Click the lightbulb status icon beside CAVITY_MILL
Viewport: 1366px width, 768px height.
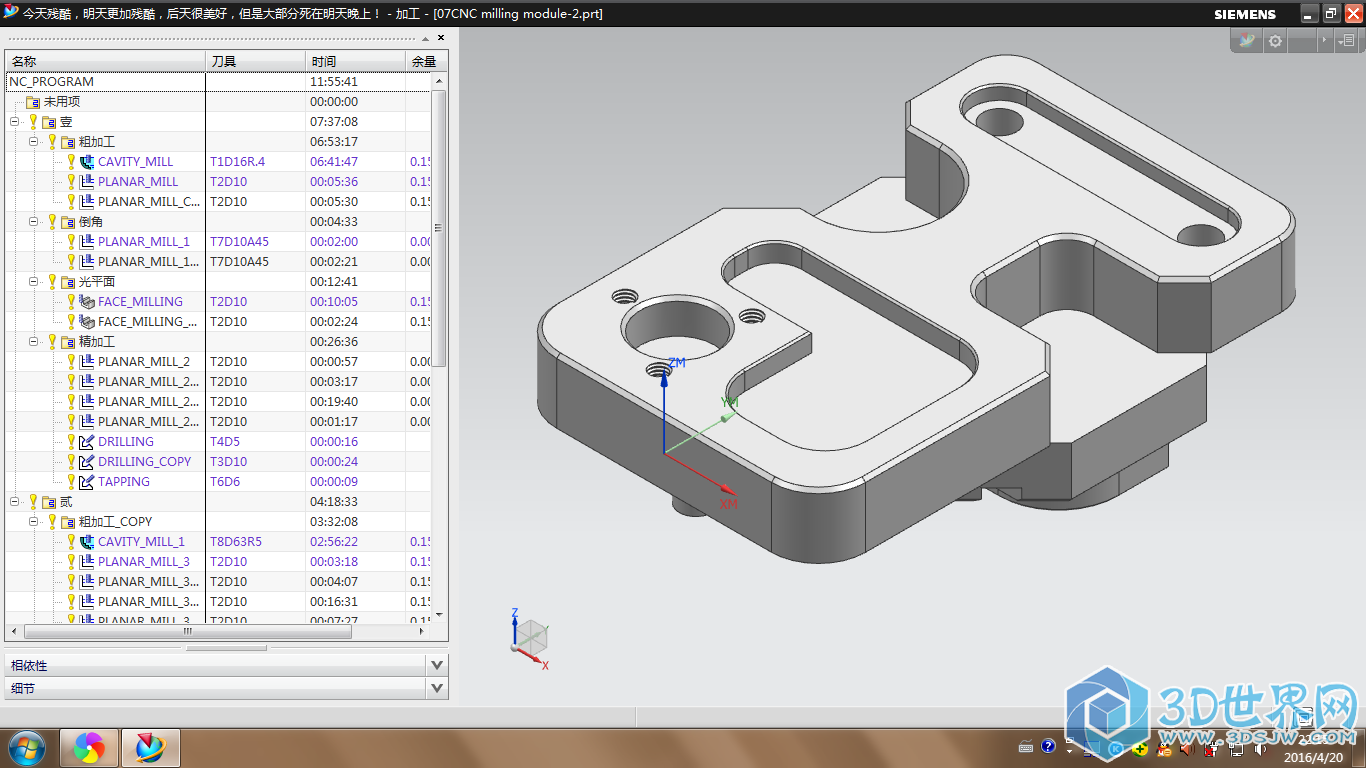click(71, 161)
